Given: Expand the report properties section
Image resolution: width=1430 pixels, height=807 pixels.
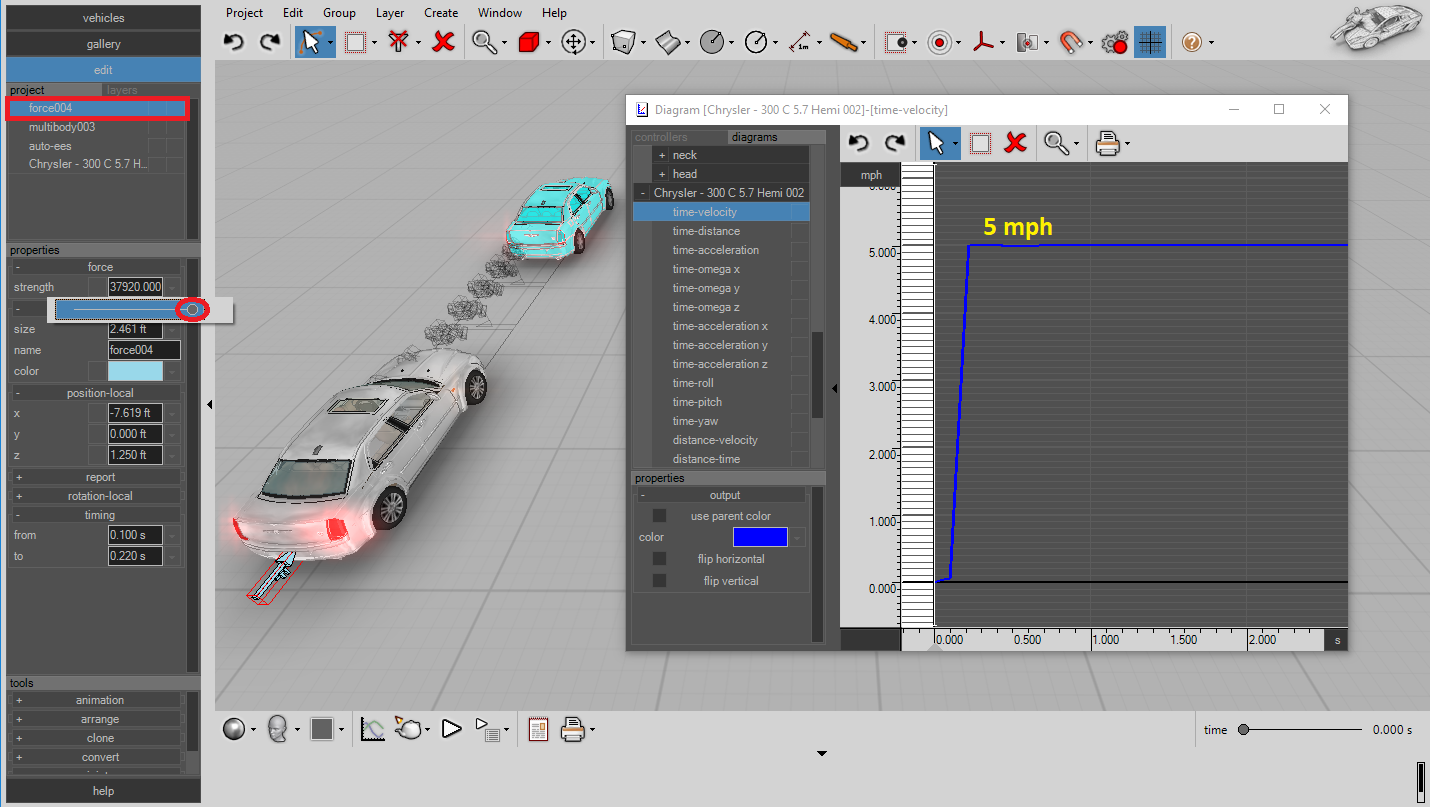Looking at the screenshot, I should 19,477.
